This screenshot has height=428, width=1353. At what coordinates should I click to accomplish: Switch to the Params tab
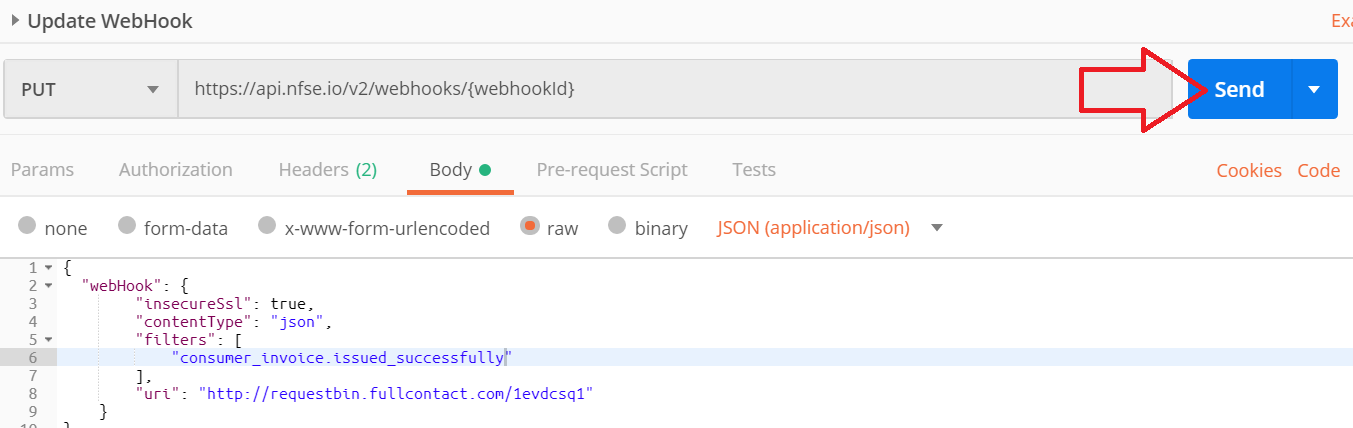[42, 170]
